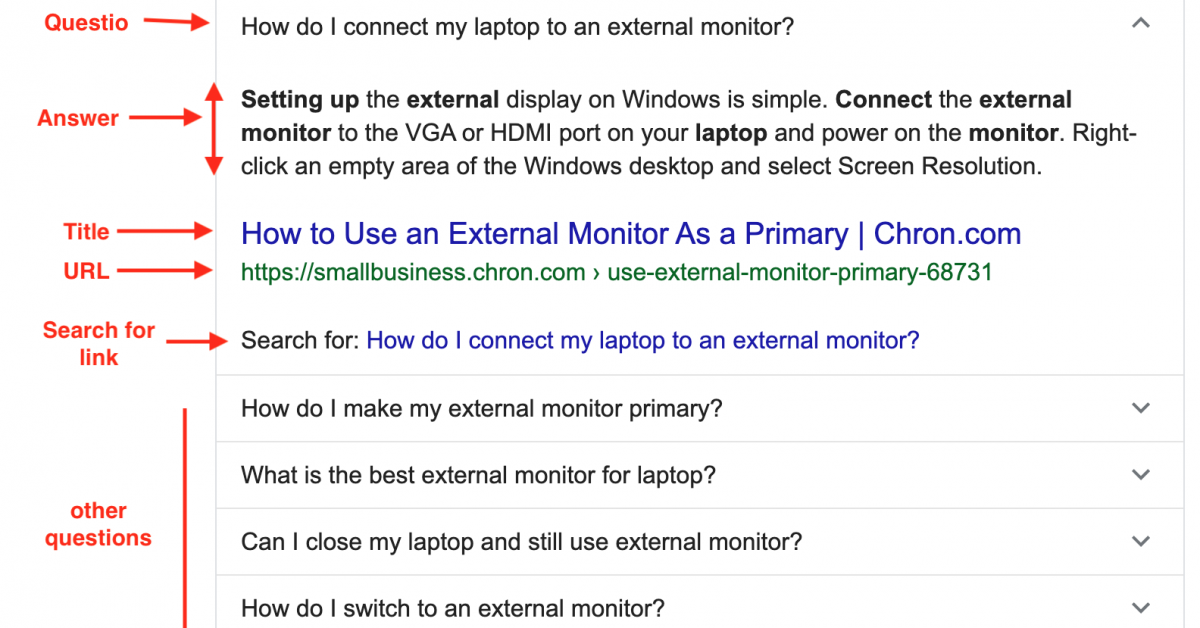
Task: Click the red "Search for link" annotation label
Action: pyautogui.click(x=98, y=343)
